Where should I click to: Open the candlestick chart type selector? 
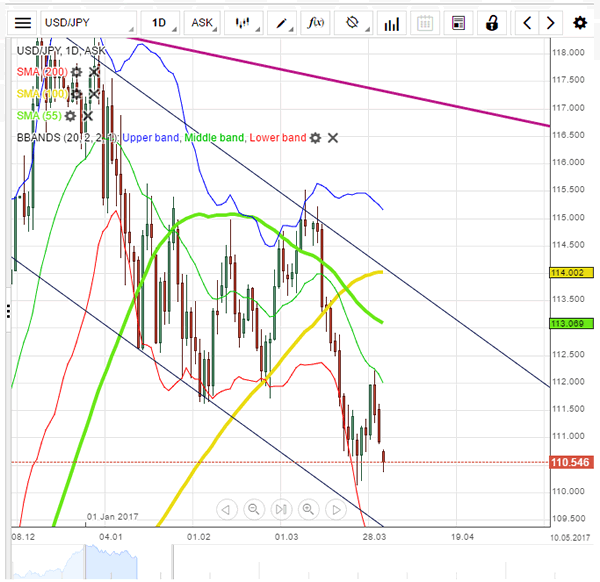[x=243, y=23]
